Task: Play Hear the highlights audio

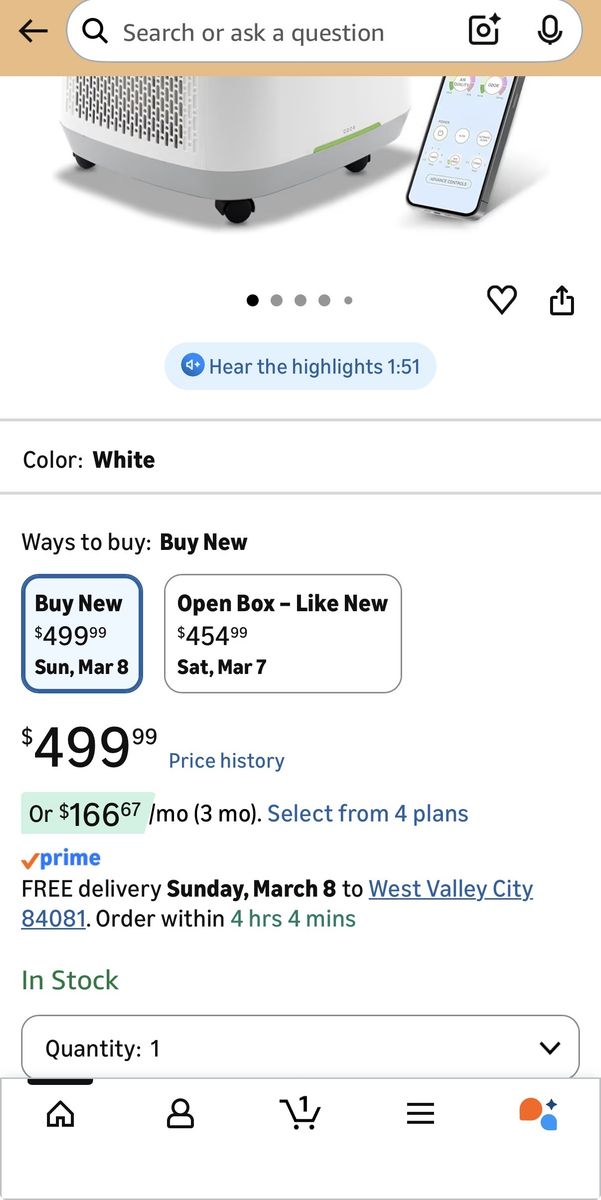Action: [x=300, y=366]
